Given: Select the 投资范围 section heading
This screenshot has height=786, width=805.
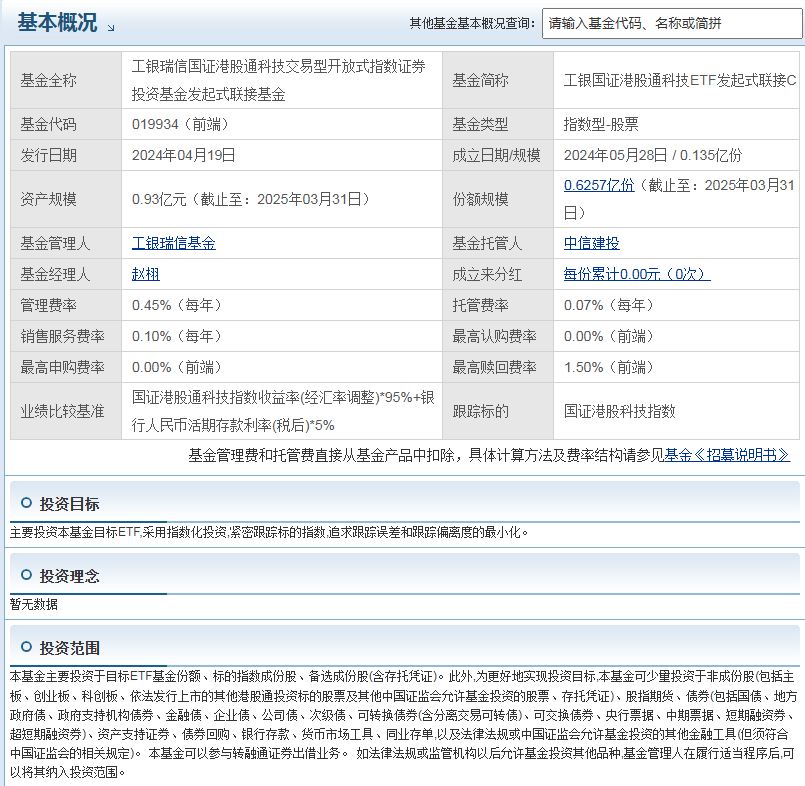Looking at the screenshot, I should tap(70, 648).
